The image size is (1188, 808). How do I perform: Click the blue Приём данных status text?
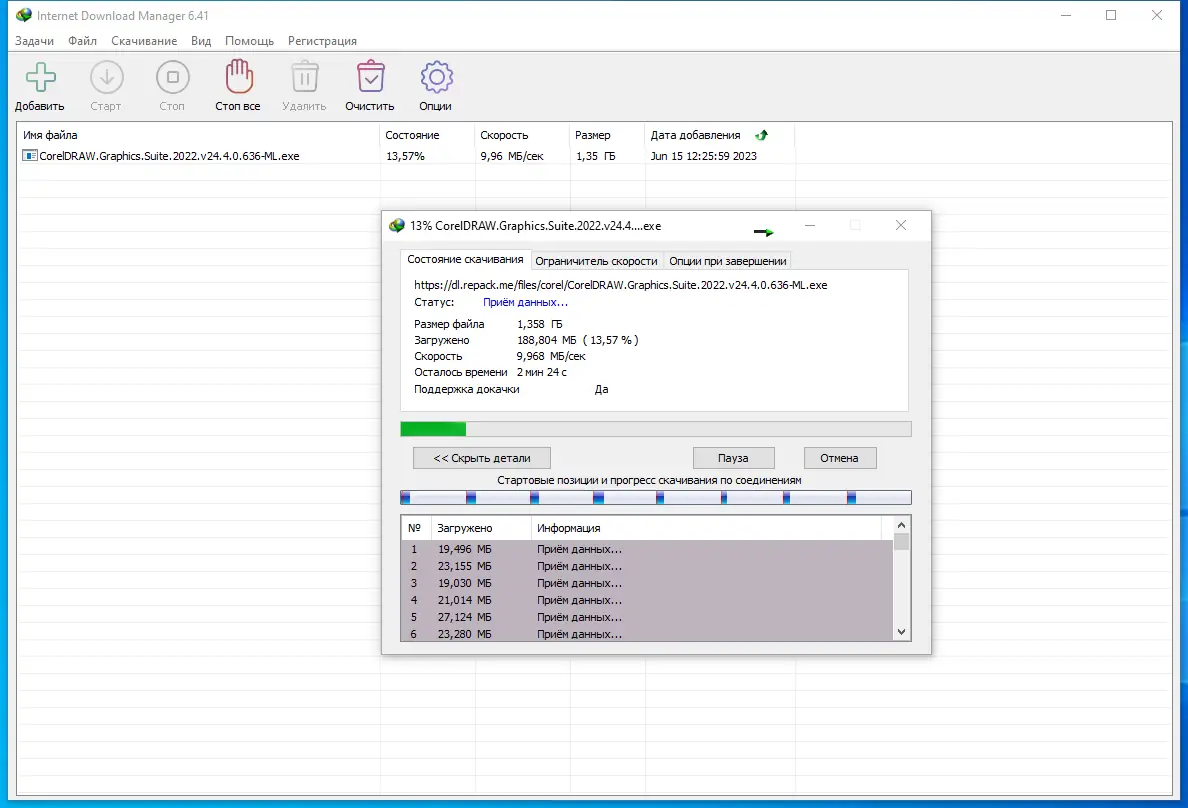(x=525, y=302)
